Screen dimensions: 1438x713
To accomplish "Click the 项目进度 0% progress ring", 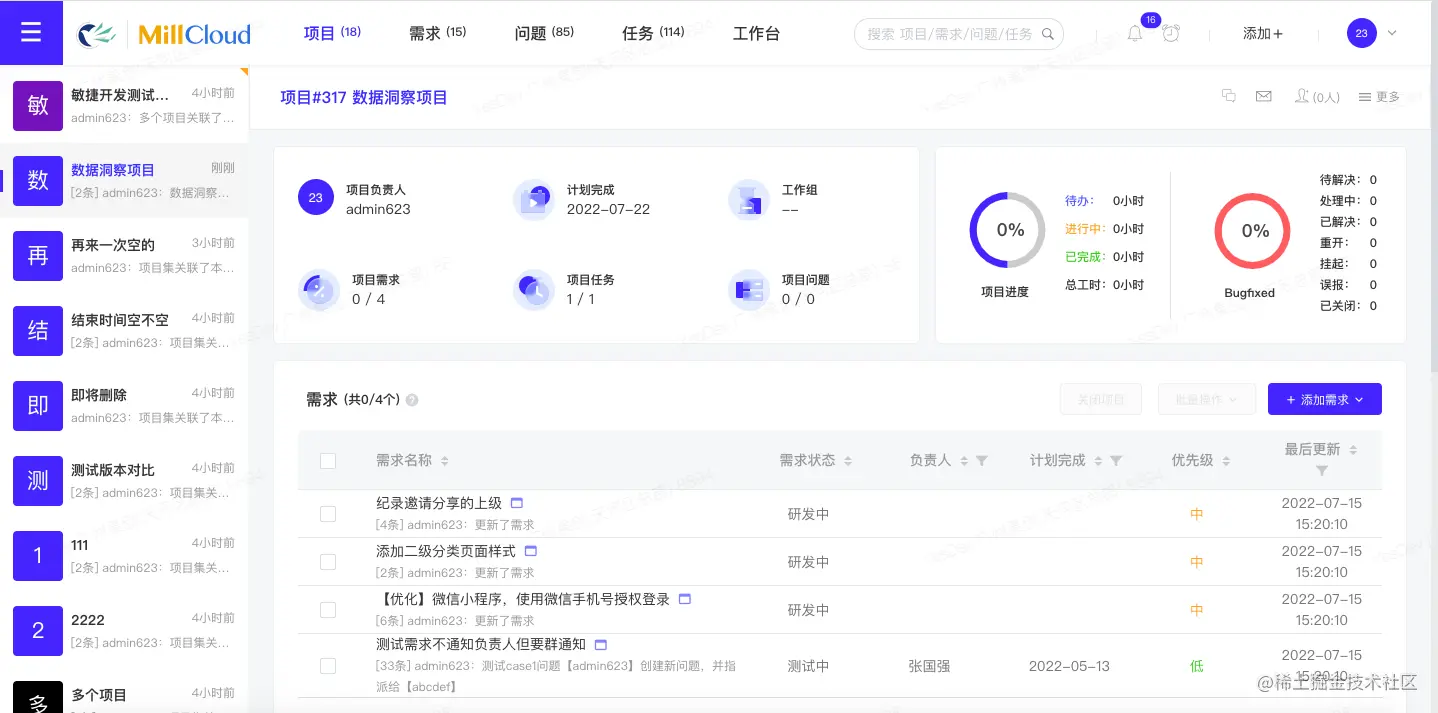I will (x=1007, y=230).
